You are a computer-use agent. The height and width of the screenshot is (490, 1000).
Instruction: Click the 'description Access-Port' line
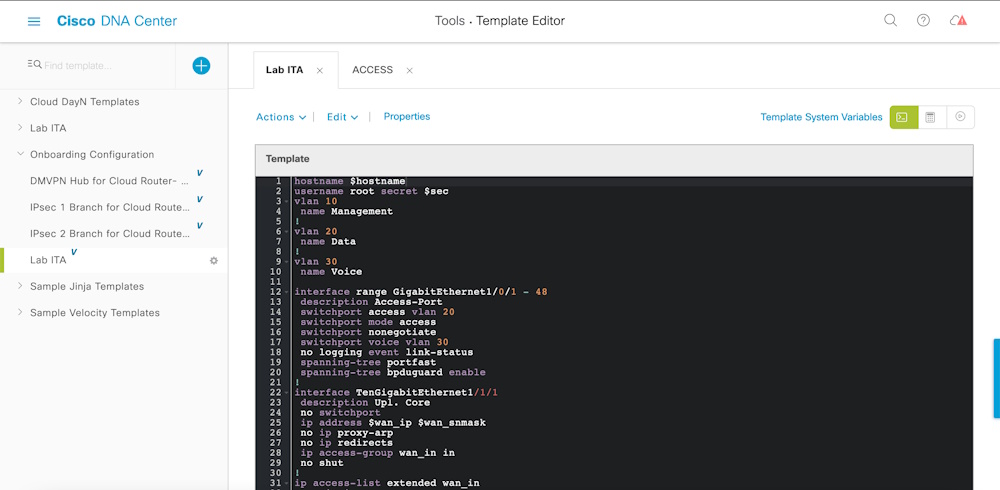click(371, 302)
